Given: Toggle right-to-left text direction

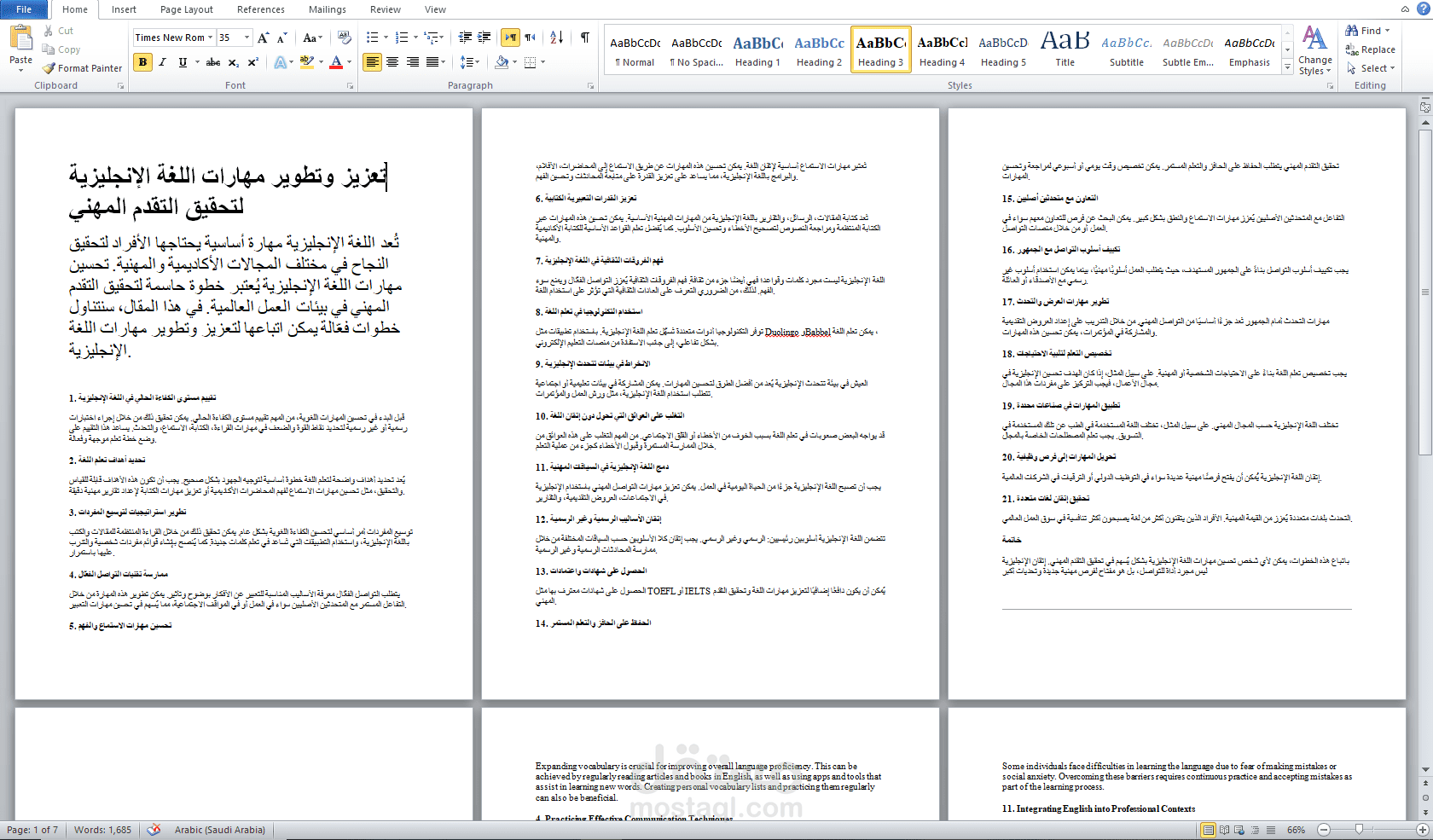Looking at the screenshot, I should tap(530, 38).
